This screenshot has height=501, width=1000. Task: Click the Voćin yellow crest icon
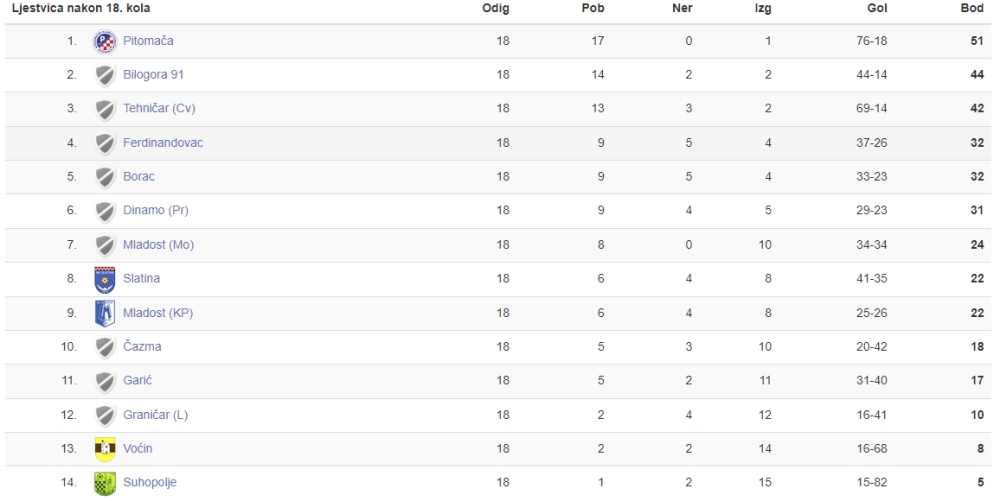pos(105,449)
